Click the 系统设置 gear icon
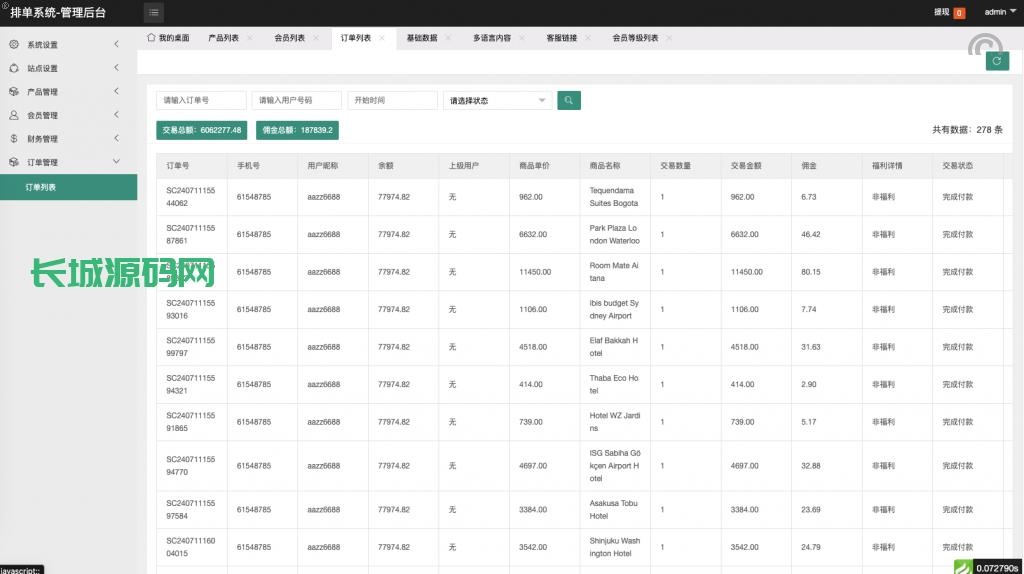Screen dimensions: 1024x574 pos(14,45)
